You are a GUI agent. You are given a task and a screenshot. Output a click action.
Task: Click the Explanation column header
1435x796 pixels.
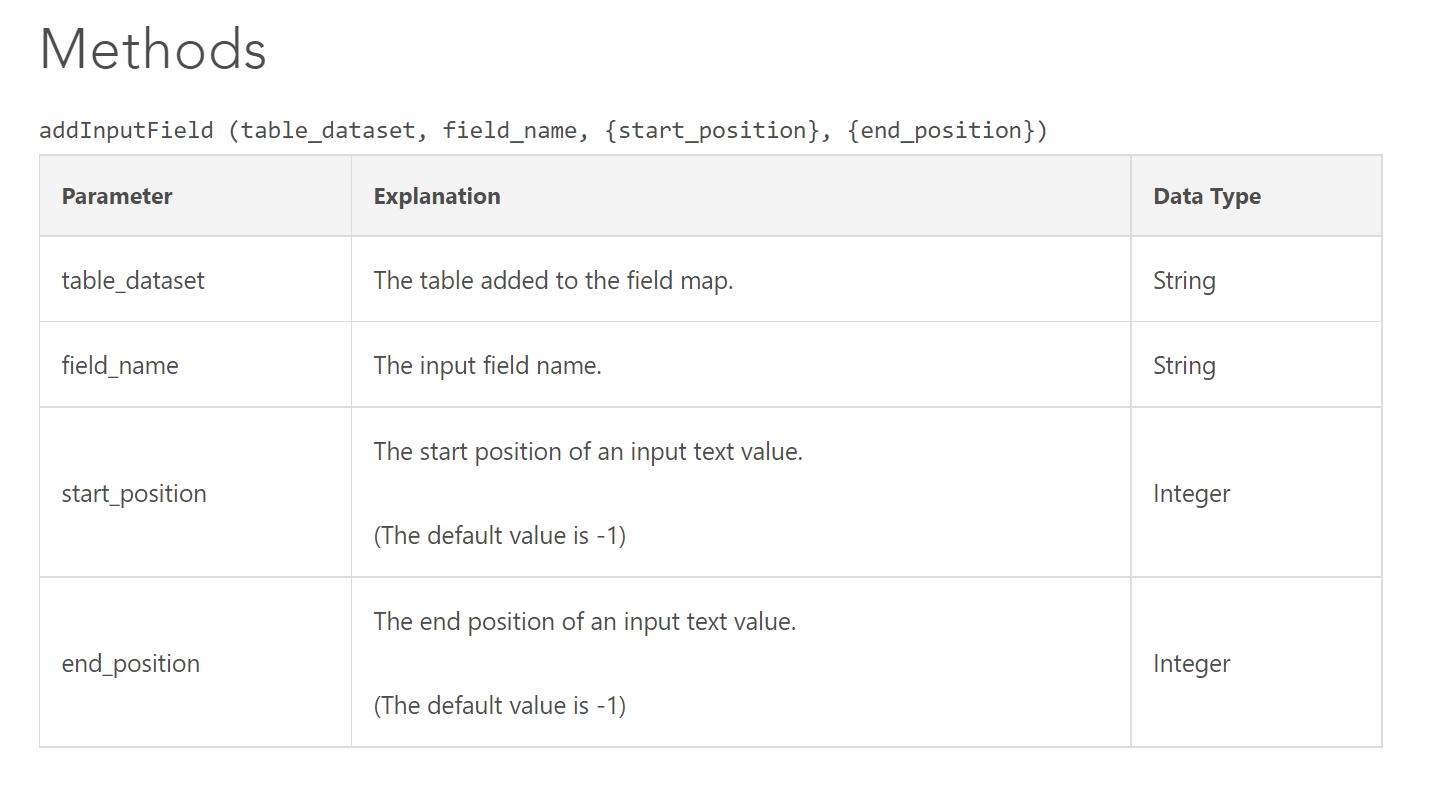click(x=437, y=196)
